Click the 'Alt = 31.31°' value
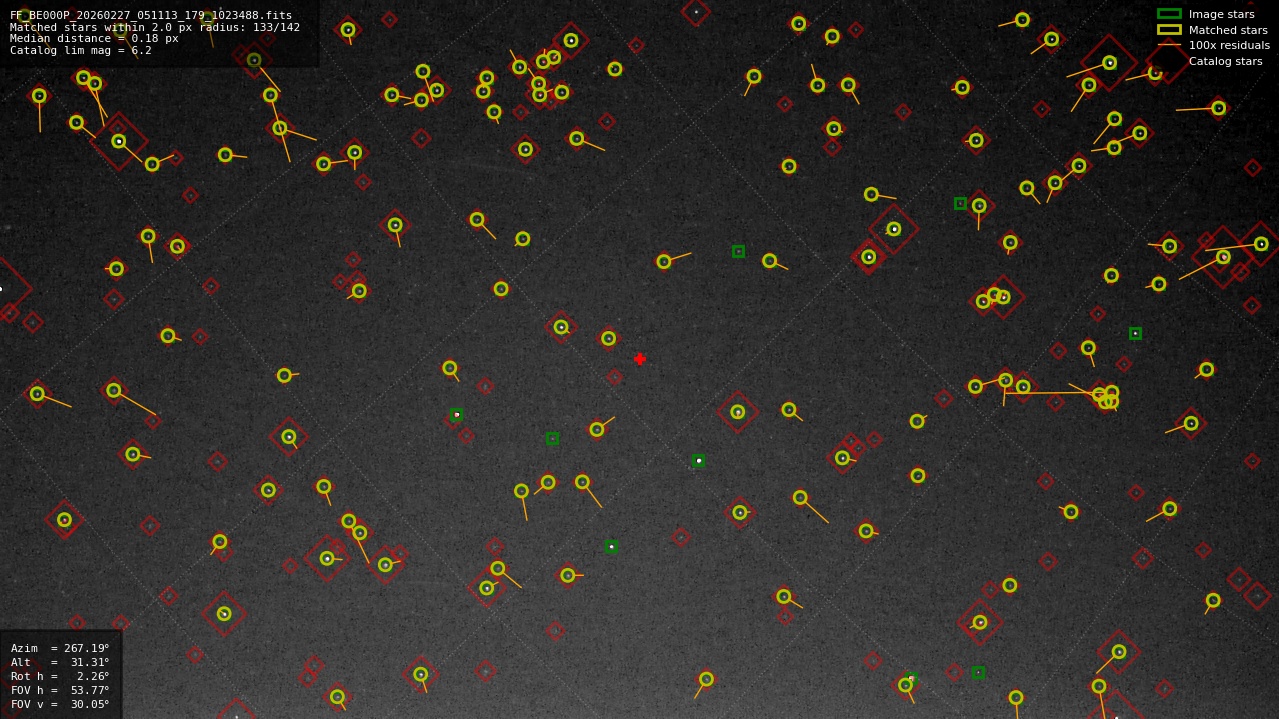 (60, 662)
